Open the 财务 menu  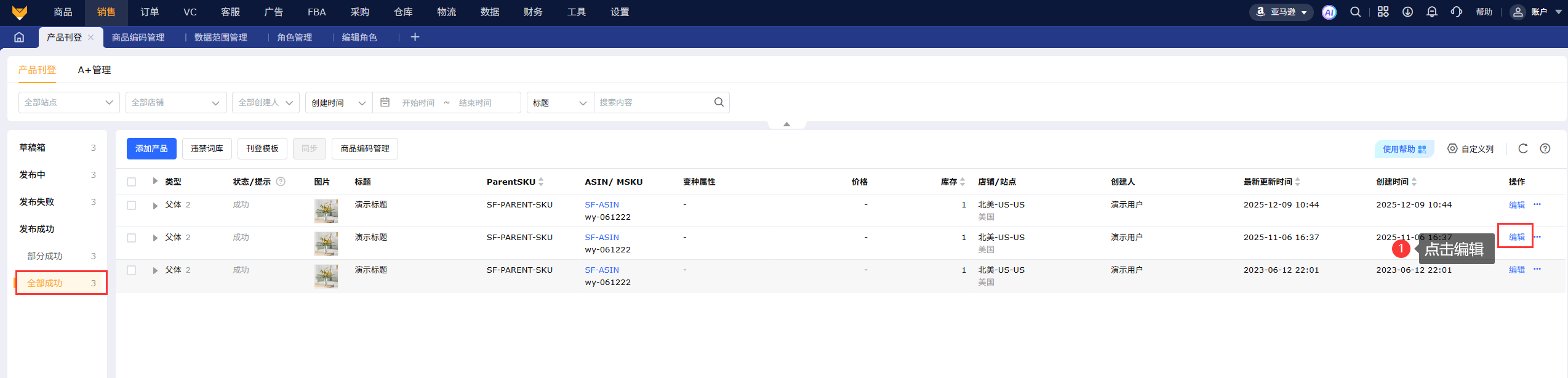click(533, 12)
